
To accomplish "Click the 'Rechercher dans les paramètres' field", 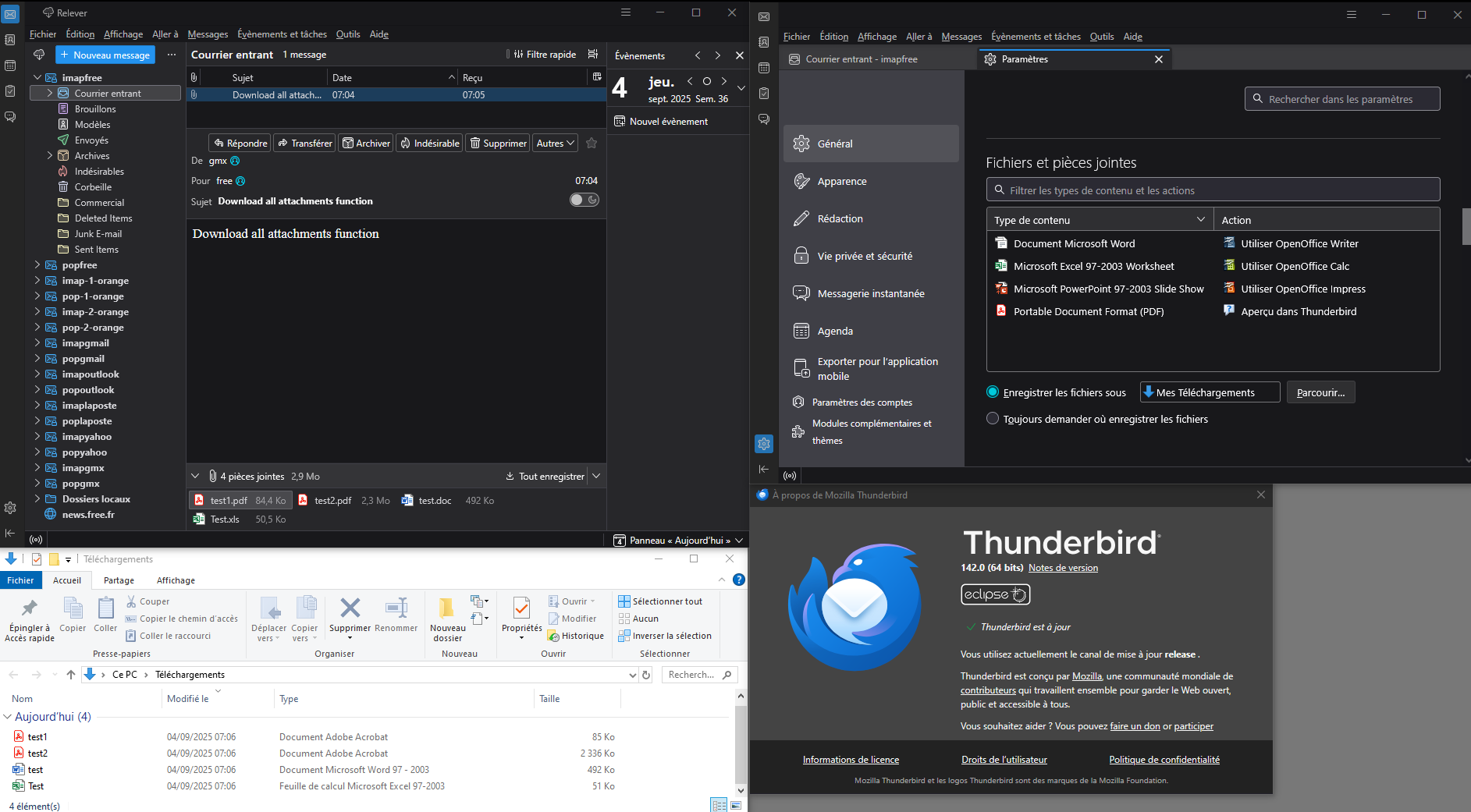I will [1342, 99].
